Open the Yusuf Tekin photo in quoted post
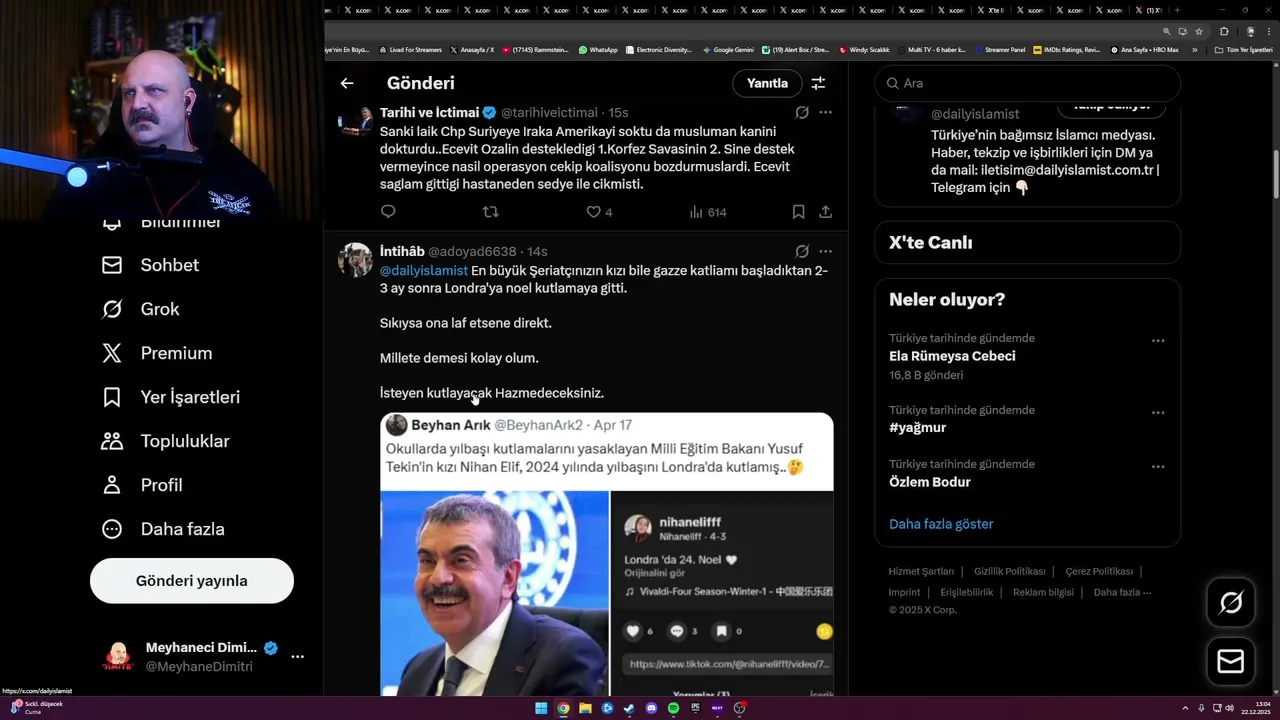The image size is (1280, 720). click(495, 593)
